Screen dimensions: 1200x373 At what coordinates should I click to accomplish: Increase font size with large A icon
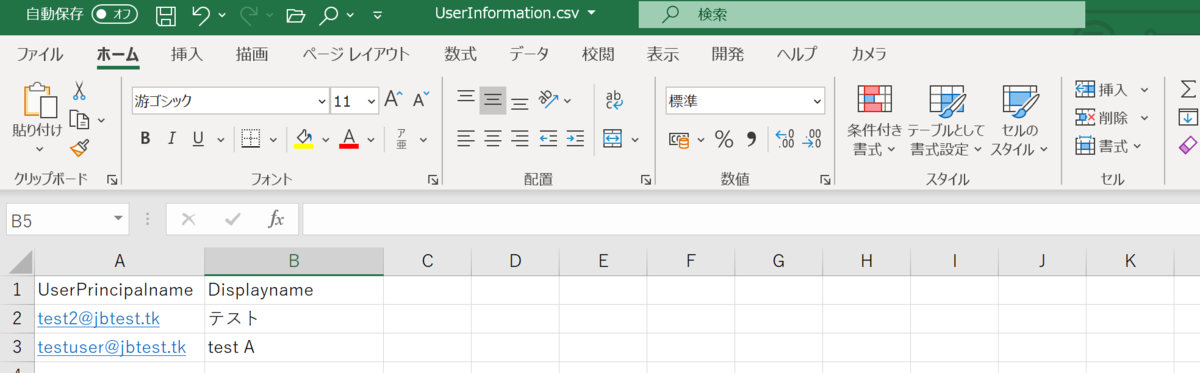[393, 100]
